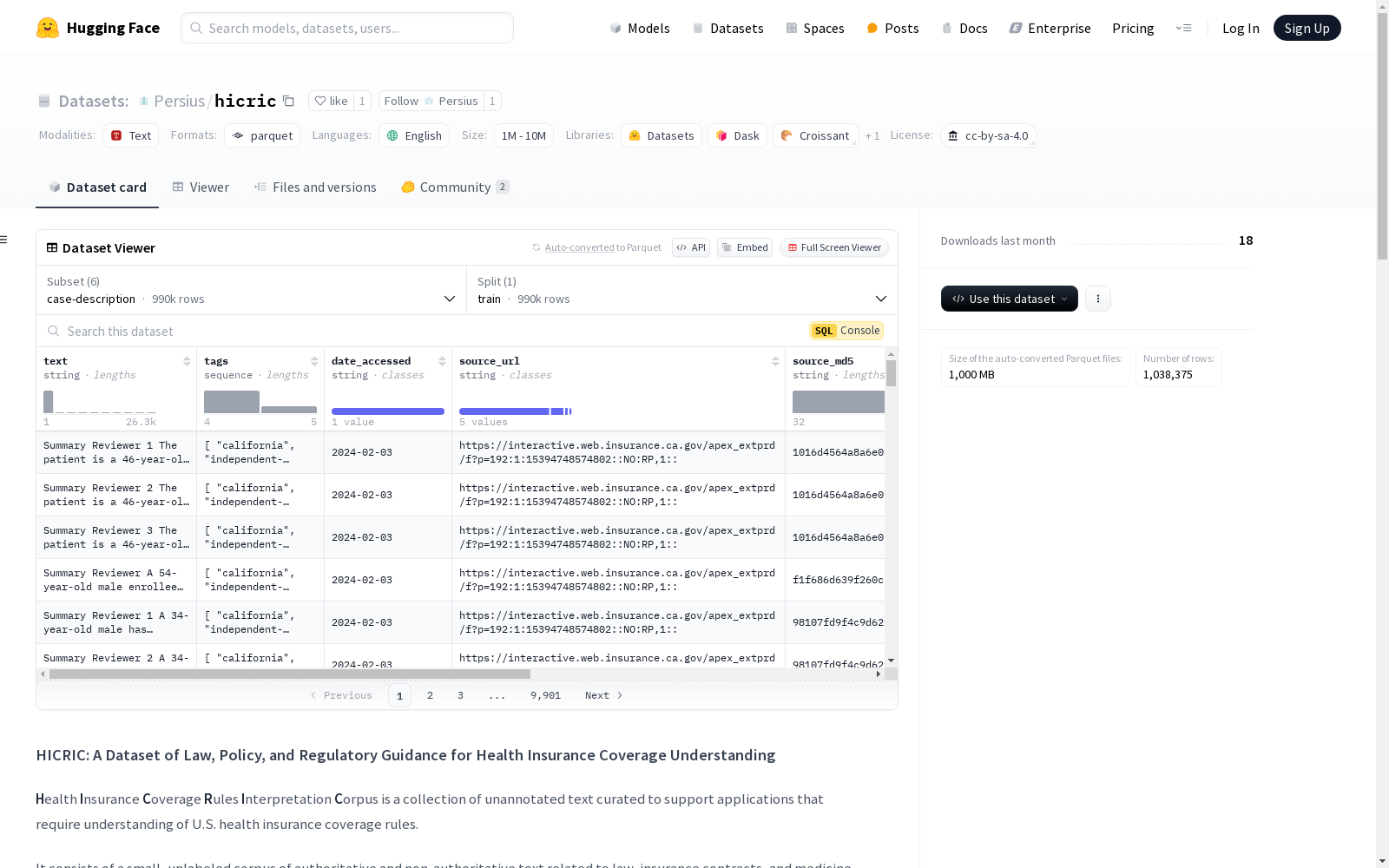Click the API button in Dataset Viewer

[x=691, y=247]
